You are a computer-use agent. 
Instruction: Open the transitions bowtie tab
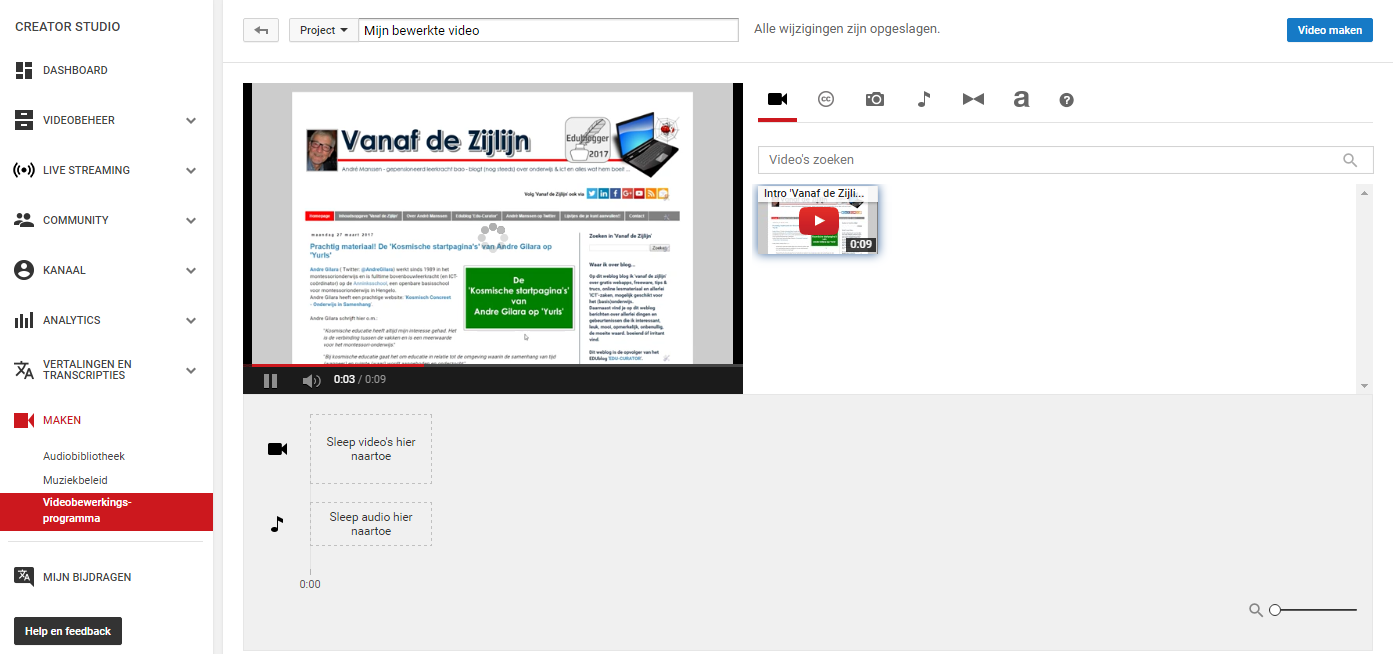pyautogui.click(x=973, y=99)
